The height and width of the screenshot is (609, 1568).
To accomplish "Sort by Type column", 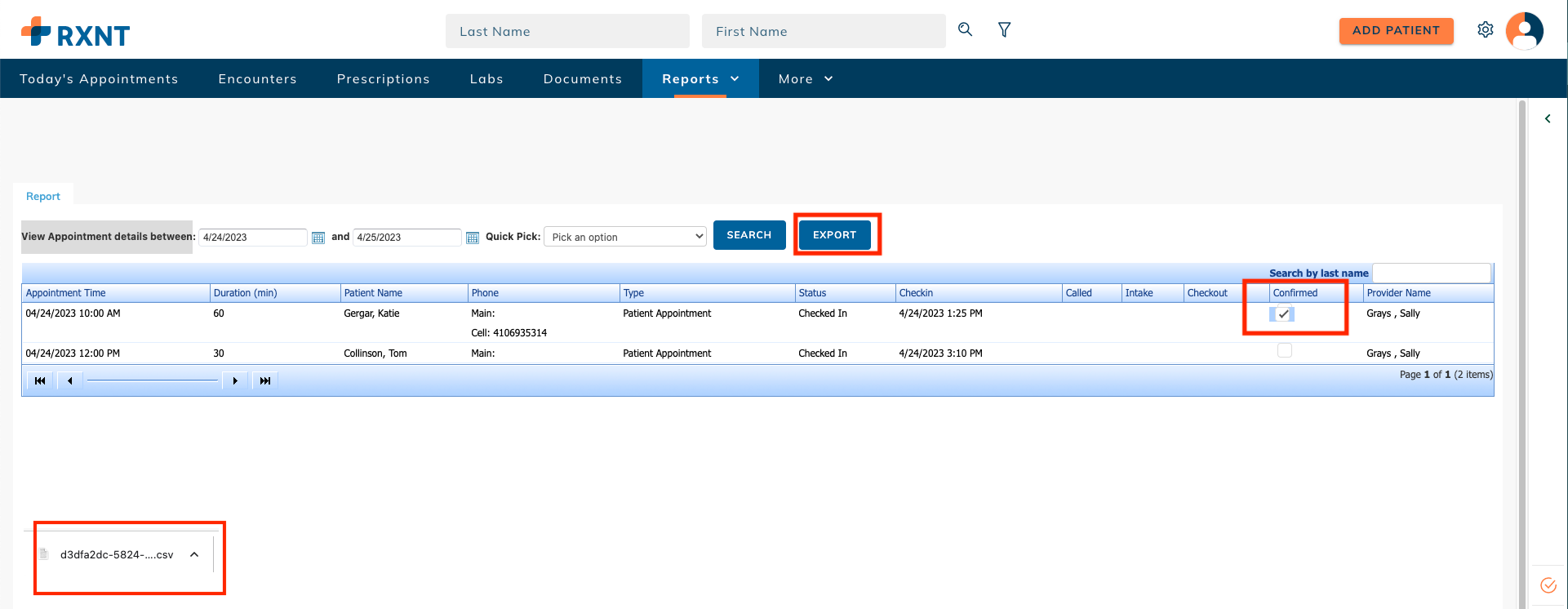I will click(x=708, y=293).
